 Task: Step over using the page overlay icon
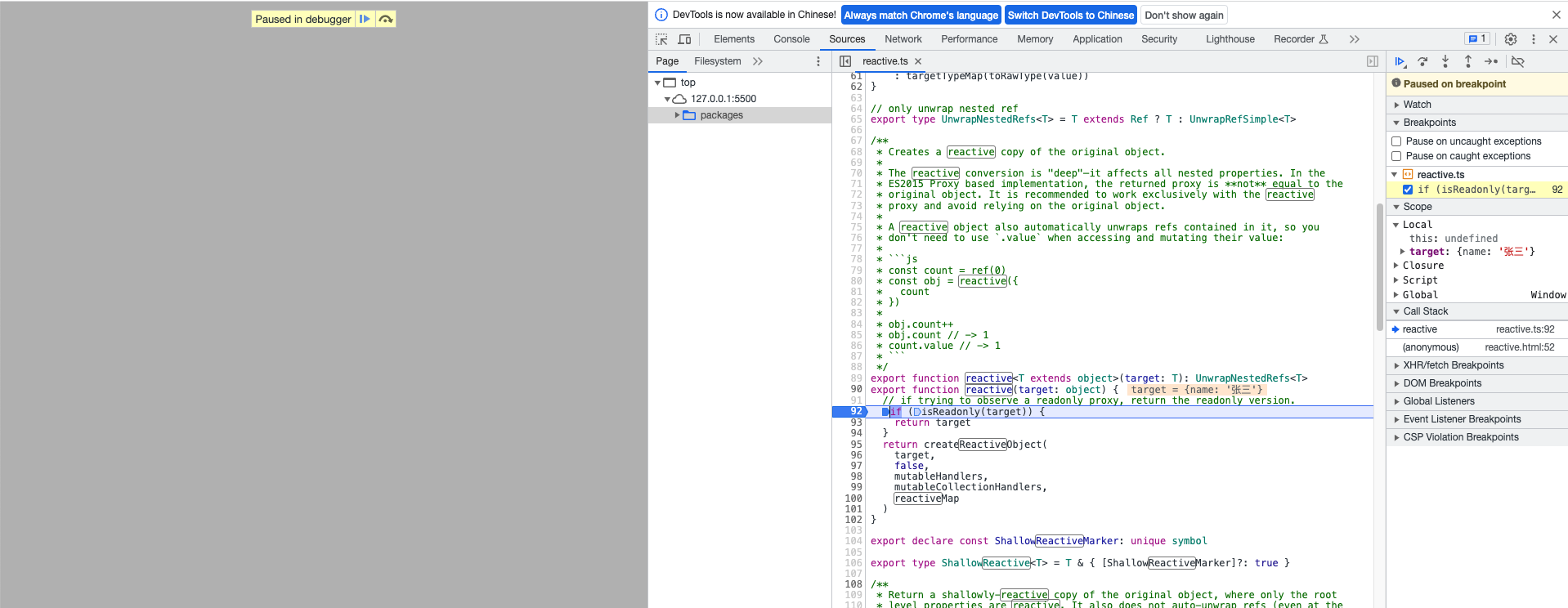tap(386, 19)
